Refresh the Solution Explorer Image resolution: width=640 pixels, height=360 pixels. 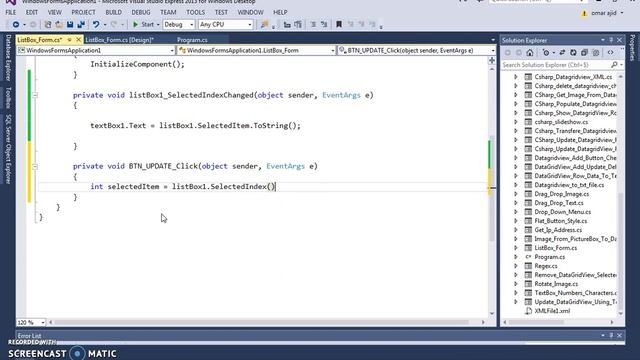click(573, 53)
